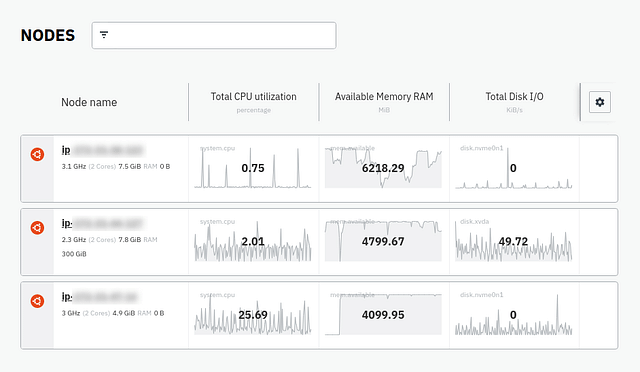Click Ubuntu icon of 3 GHz node

(37, 301)
